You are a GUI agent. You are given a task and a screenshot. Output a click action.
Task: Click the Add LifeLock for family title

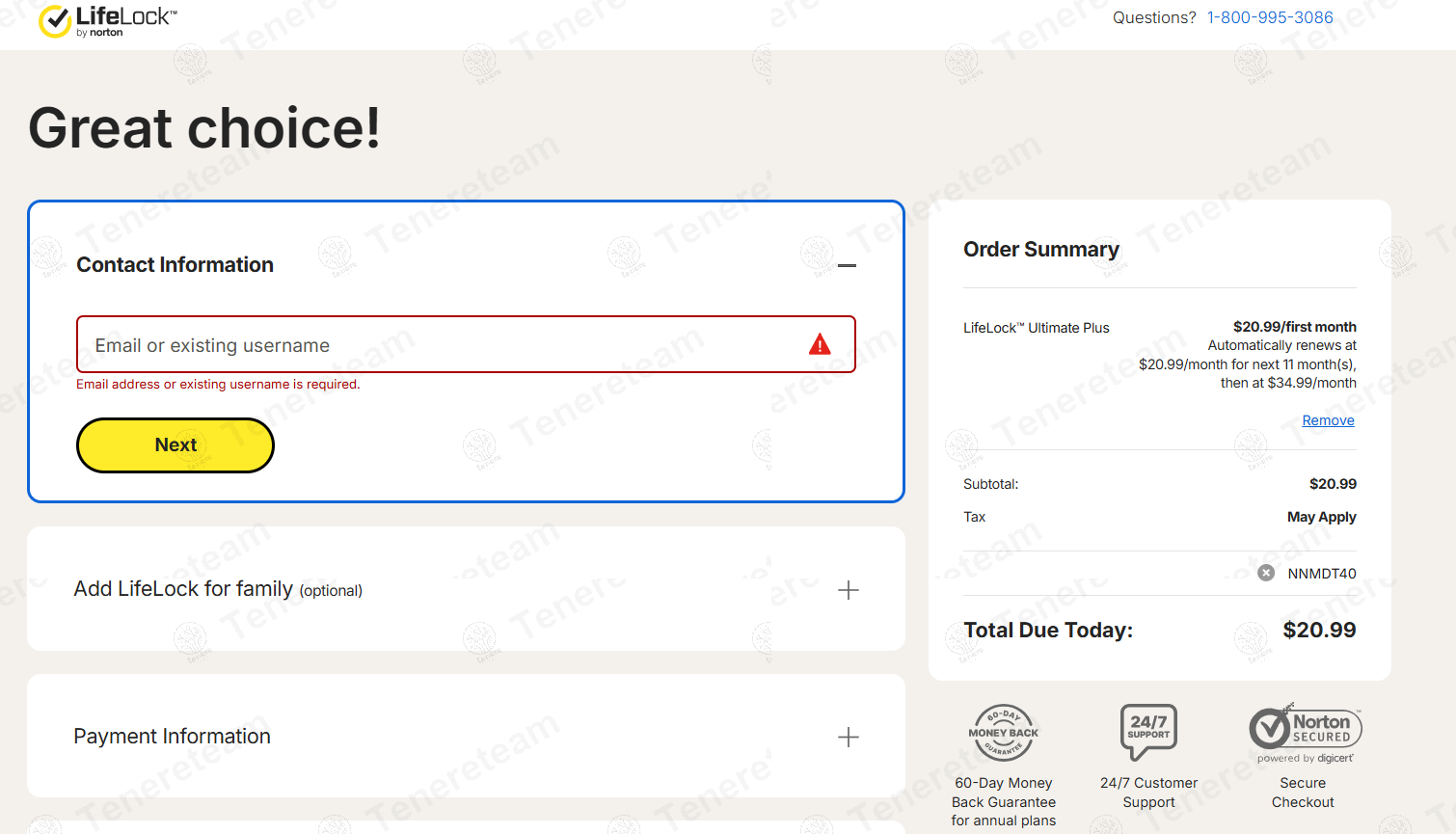218,589
